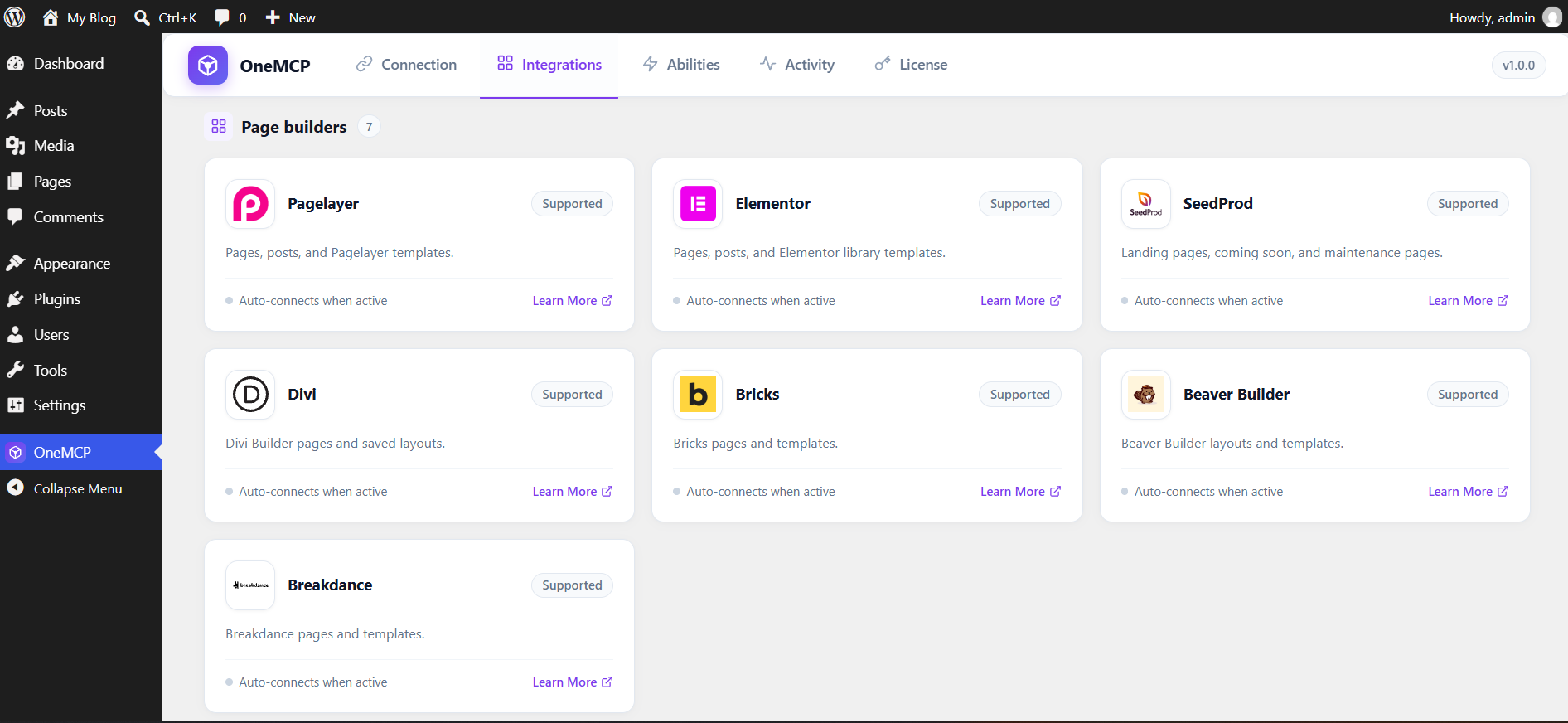Image resolution: width=1568 pixels, height=723 pixels.
Task: Select OneMCP in the sidebar
Action: click(x=81, y=453)
